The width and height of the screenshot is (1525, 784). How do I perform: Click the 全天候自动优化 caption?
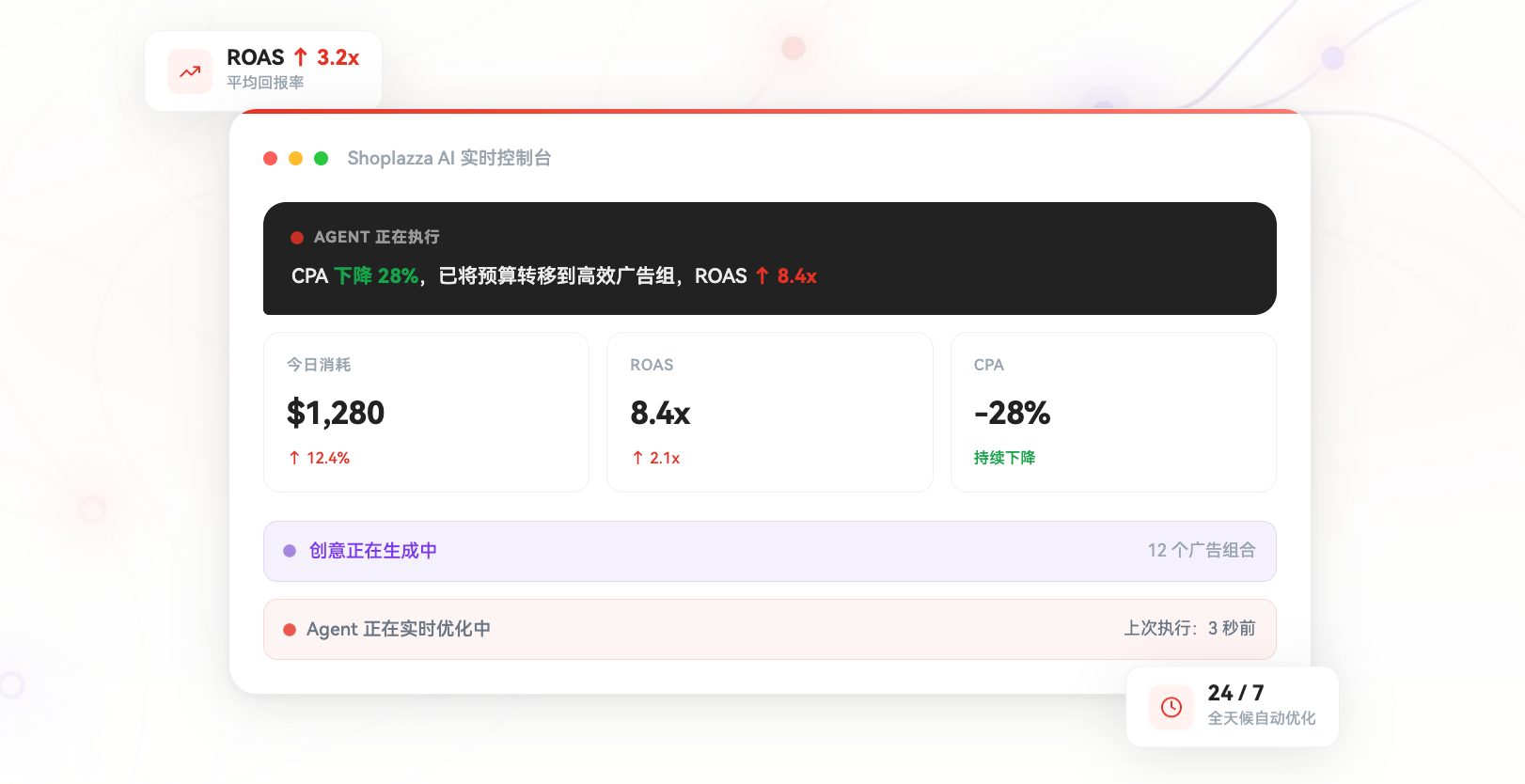[x=1262, y=718]
